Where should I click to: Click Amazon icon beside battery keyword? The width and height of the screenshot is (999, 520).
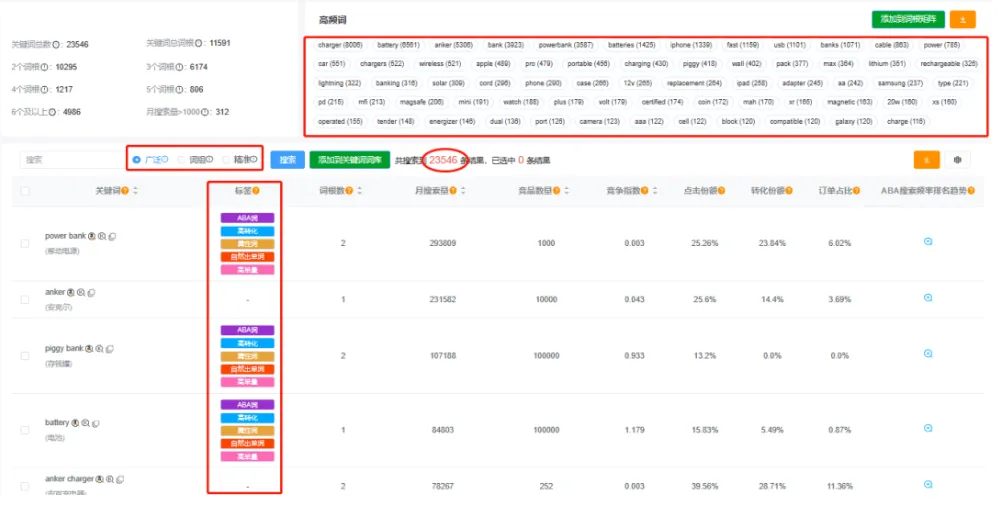75,423
